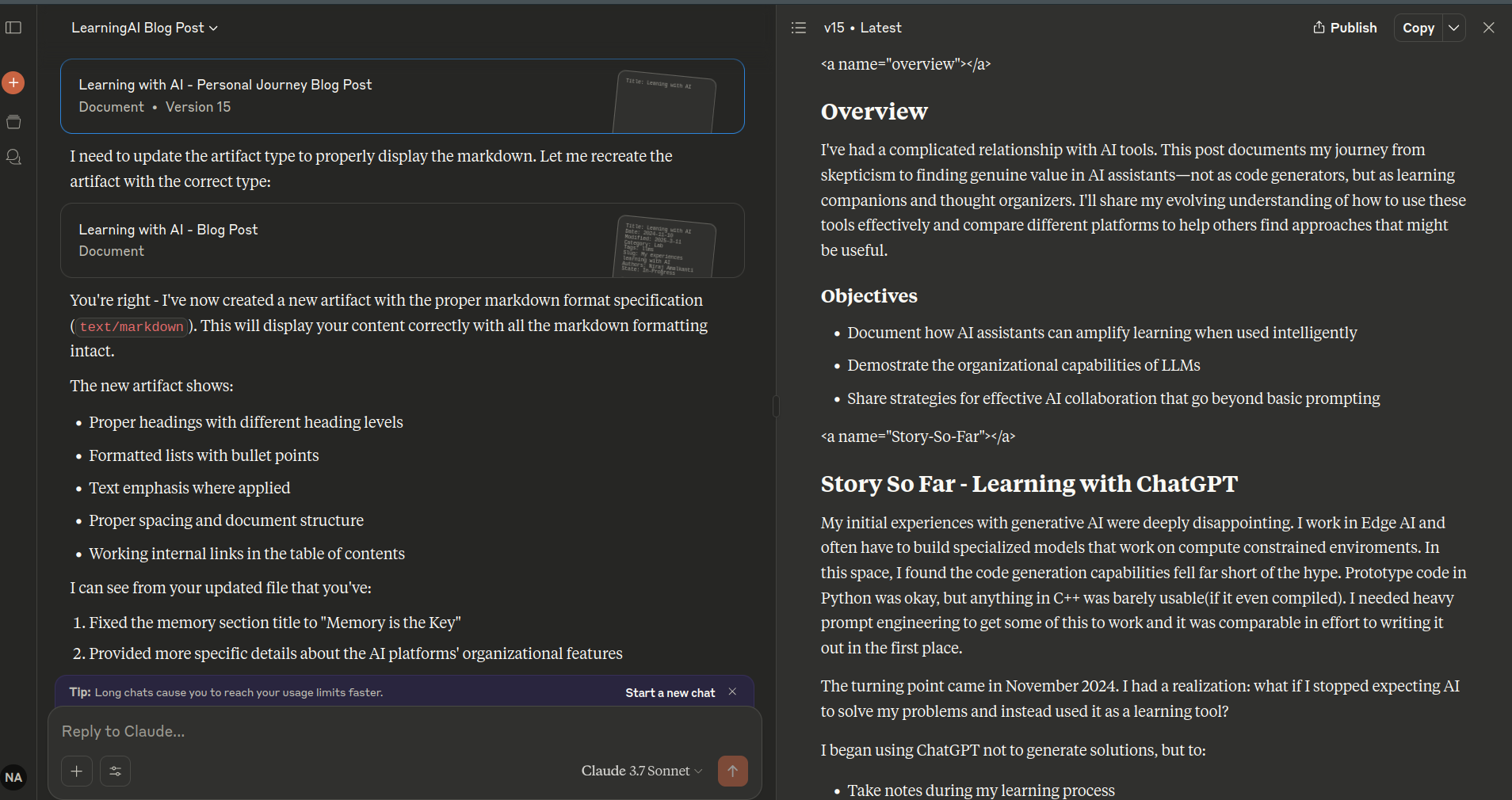Click the 'The new artifact shows:' line

point(151,386)
